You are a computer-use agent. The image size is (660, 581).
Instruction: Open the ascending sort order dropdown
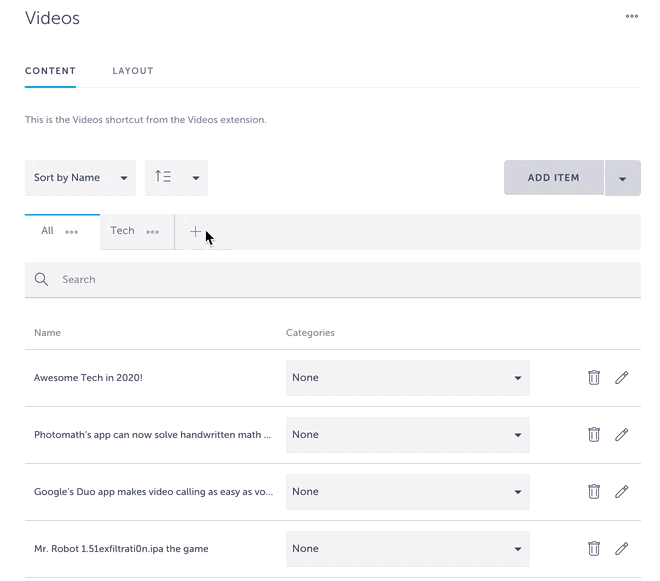(176, 178)
